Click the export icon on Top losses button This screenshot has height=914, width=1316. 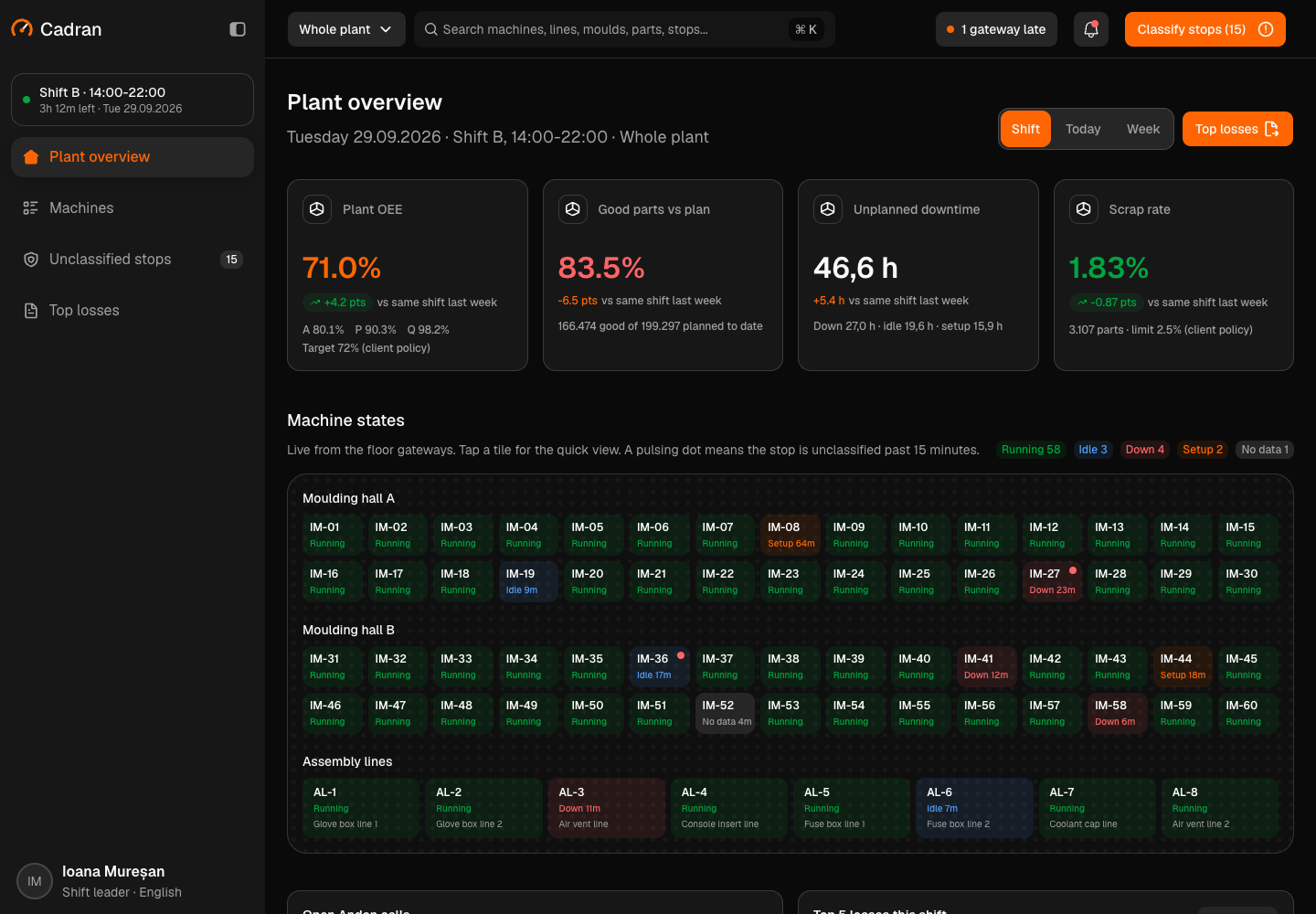tap(1272, 129)
